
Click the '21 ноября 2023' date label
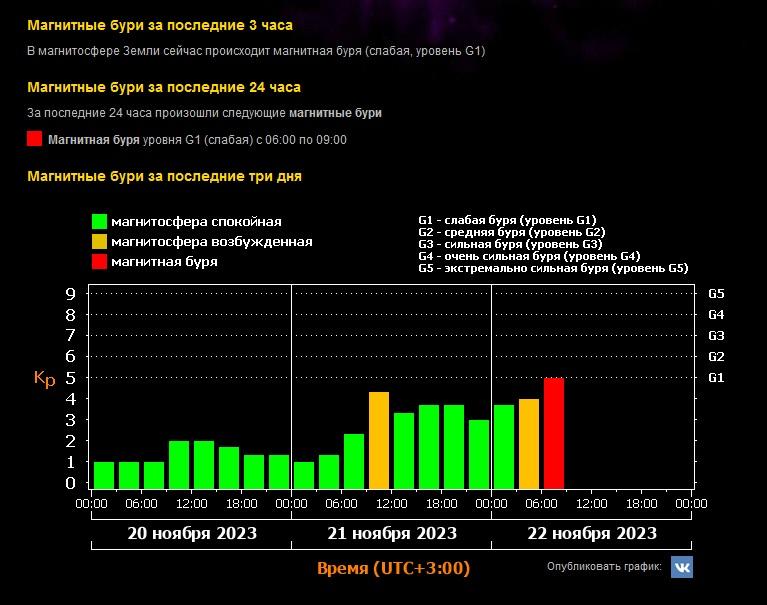coord(392,533)
